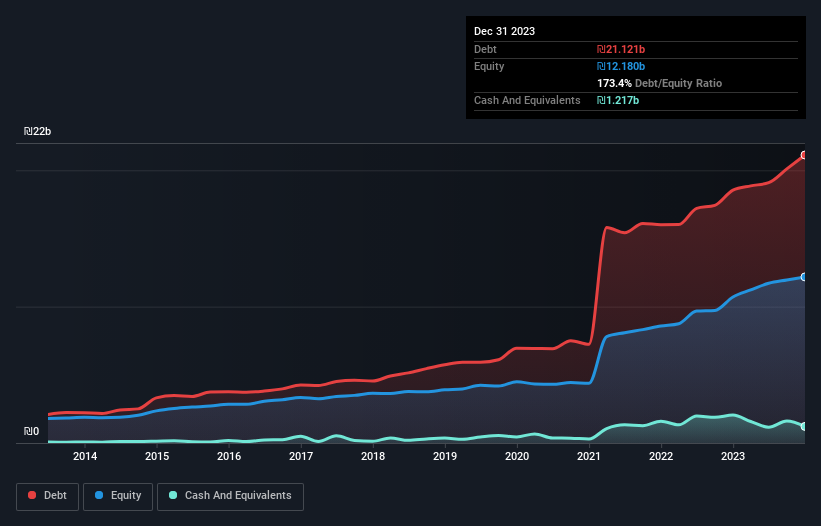Click the 2016 x-axis label
821x526 pixels.
(229, 456)
